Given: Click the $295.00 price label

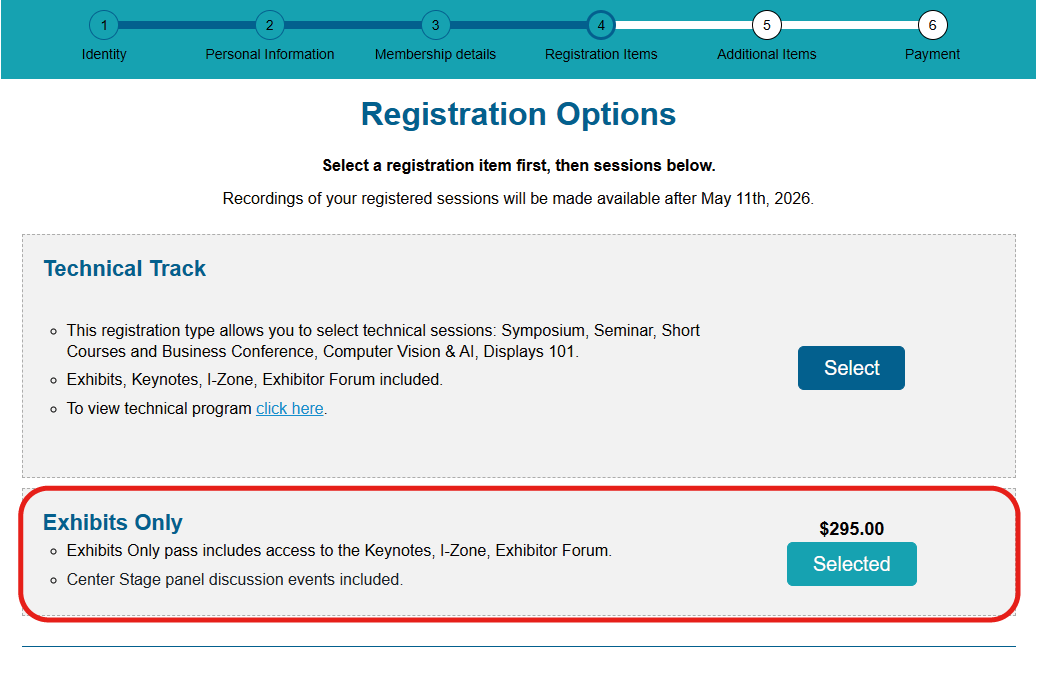Looking at the screenshot, I should pos(851,529).
